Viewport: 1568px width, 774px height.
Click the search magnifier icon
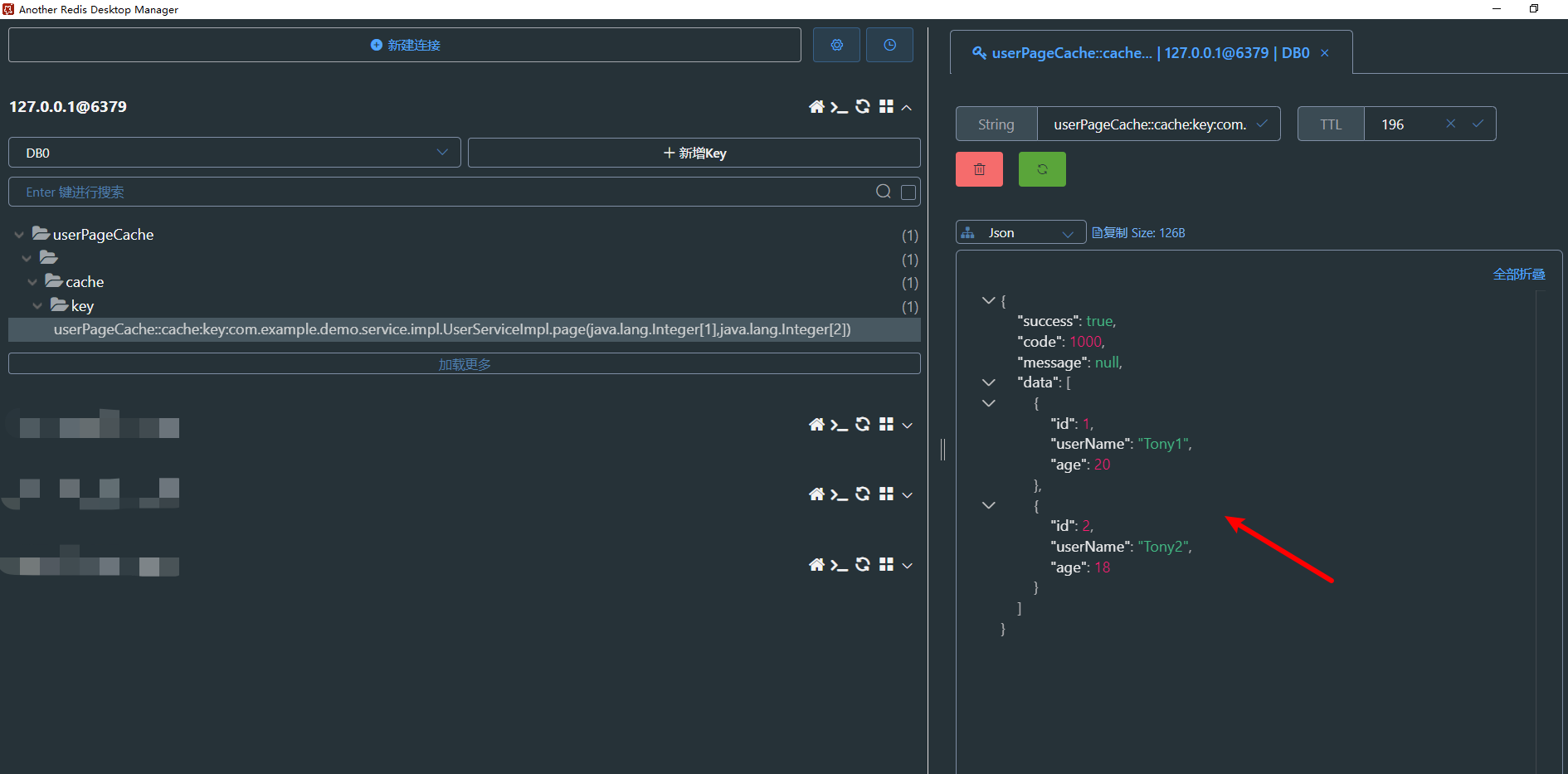coord(884,192)
